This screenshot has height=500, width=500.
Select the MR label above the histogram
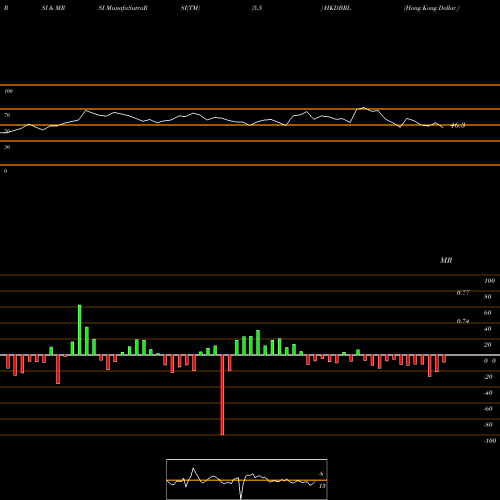pyautogui.click(x=446, y=260)
